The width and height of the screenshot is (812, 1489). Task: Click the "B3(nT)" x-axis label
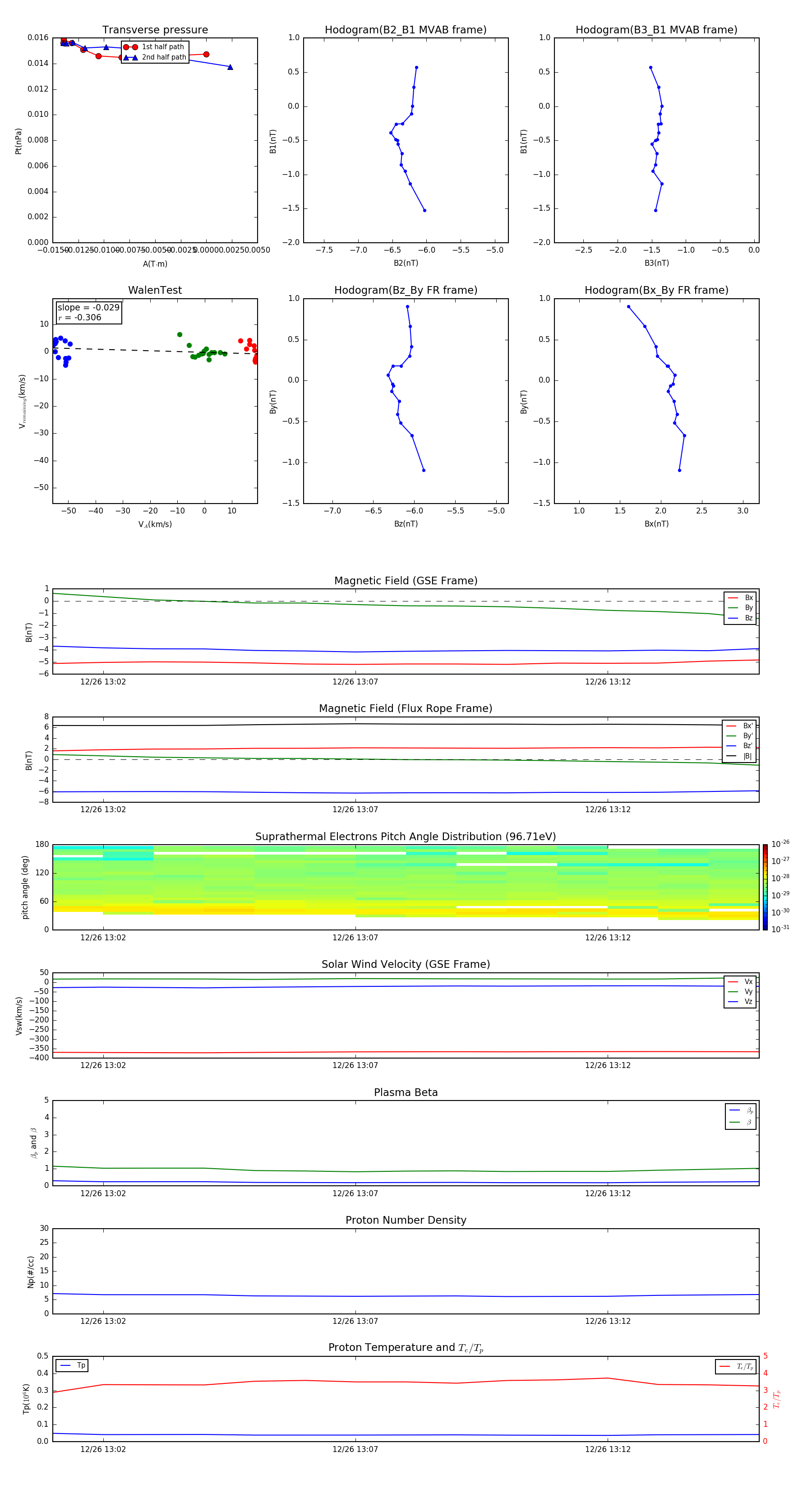(x=656, y=263)
